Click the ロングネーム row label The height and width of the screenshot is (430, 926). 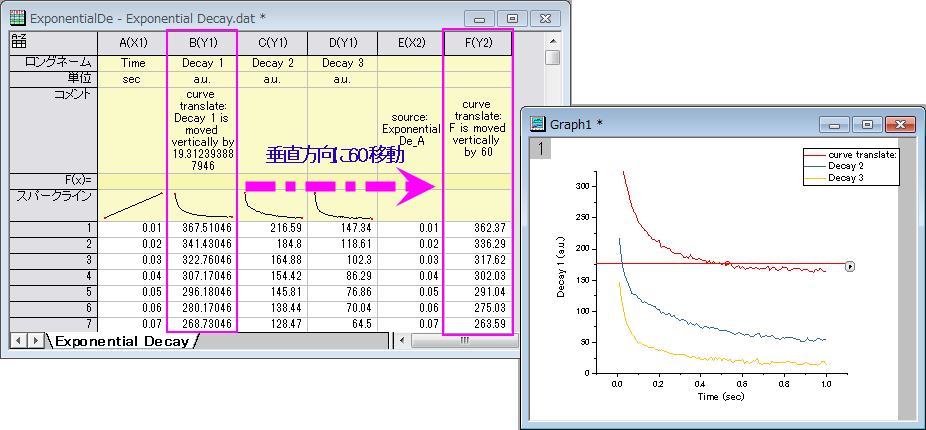[53, 63]
